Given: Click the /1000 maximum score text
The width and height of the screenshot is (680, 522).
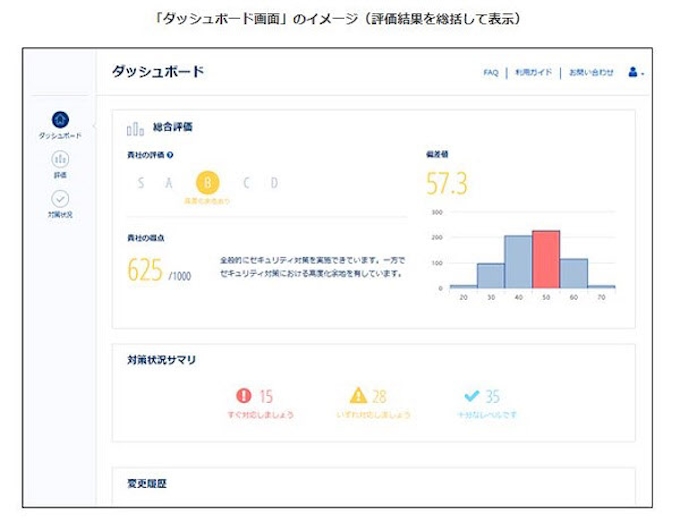Looking at the screenshot, I should tap(180, 276).
